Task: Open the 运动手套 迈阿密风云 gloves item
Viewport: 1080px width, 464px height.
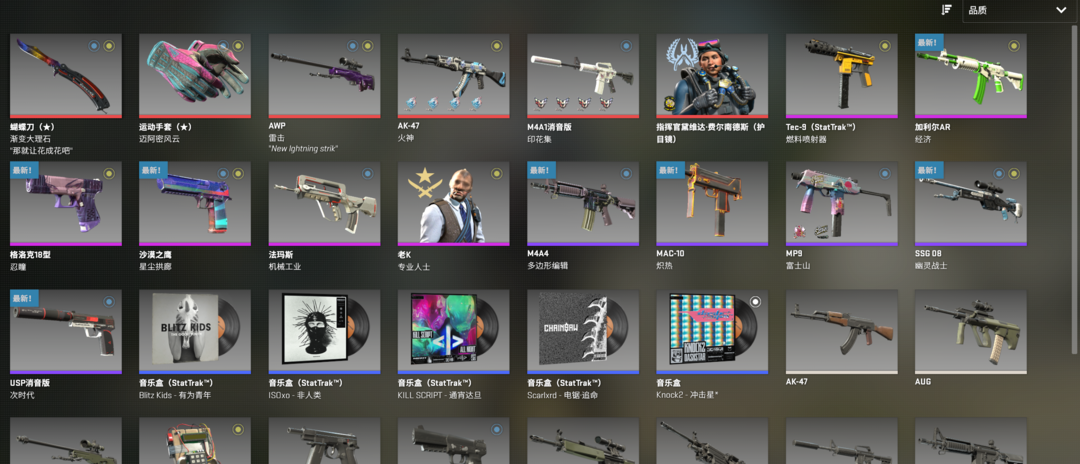Action: (195, 76)
